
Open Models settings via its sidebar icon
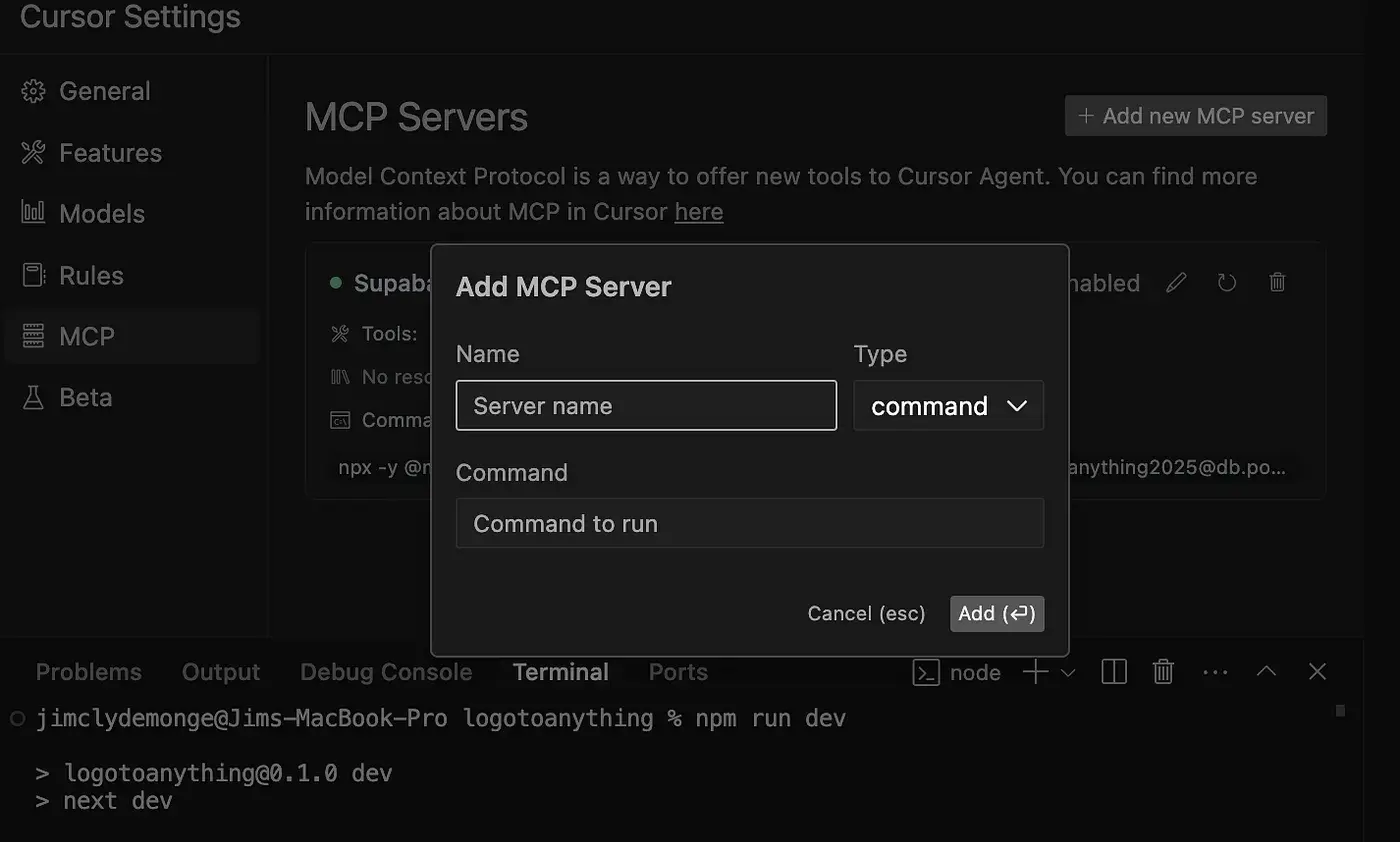pos(33,213)
